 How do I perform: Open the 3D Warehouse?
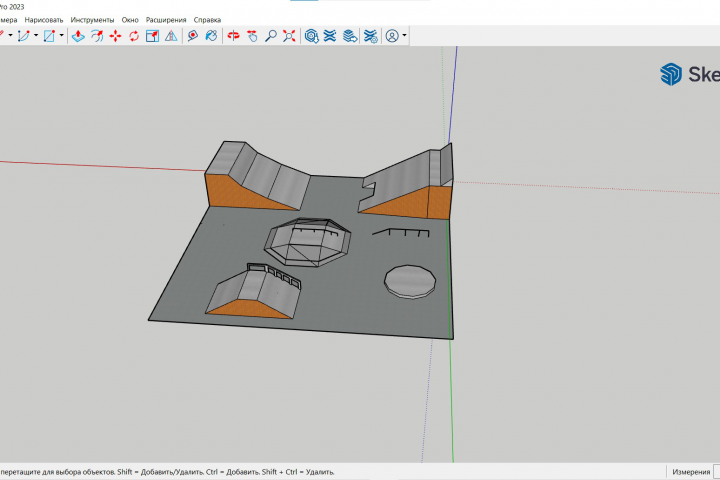(312, 36)
